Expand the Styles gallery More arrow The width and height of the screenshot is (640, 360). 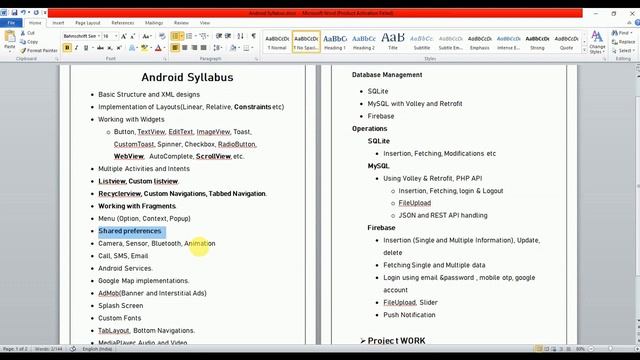click(x=584, y=50)
